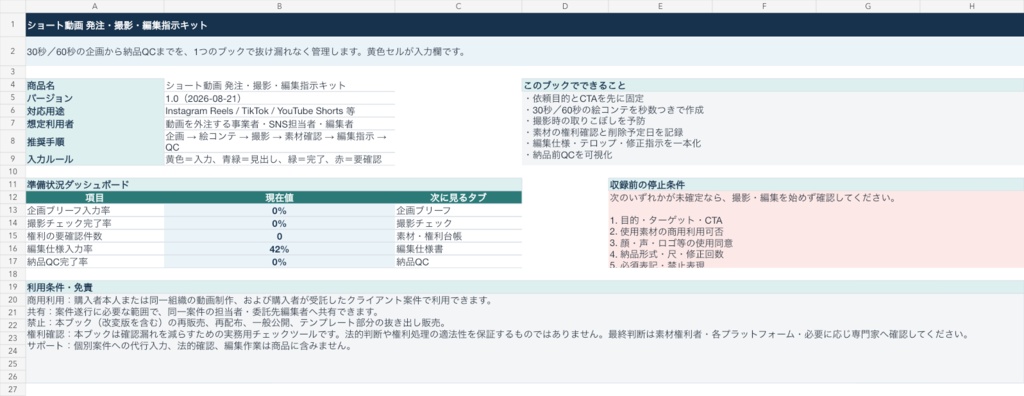Click the product name value next to 商品名

coord(280,85)
